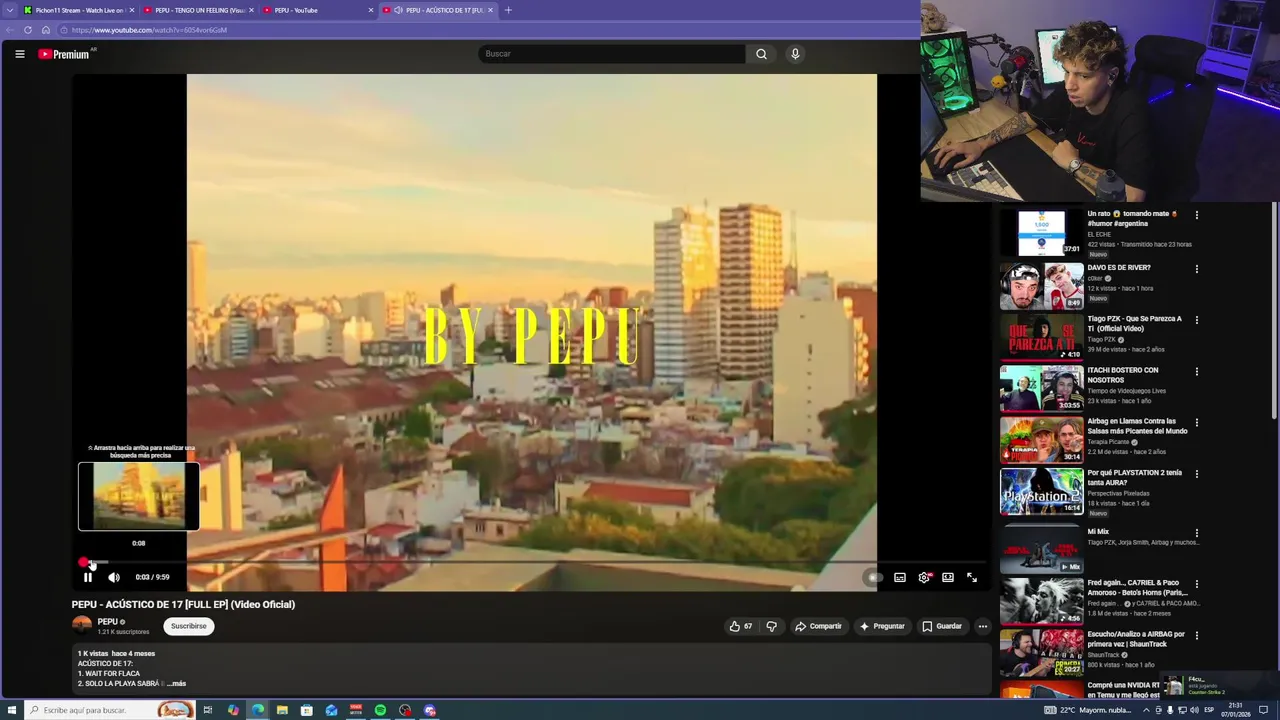Open the Edge browser taskbar icon
Viewport: 1280px width, 720px height.
tap(258, 710)
